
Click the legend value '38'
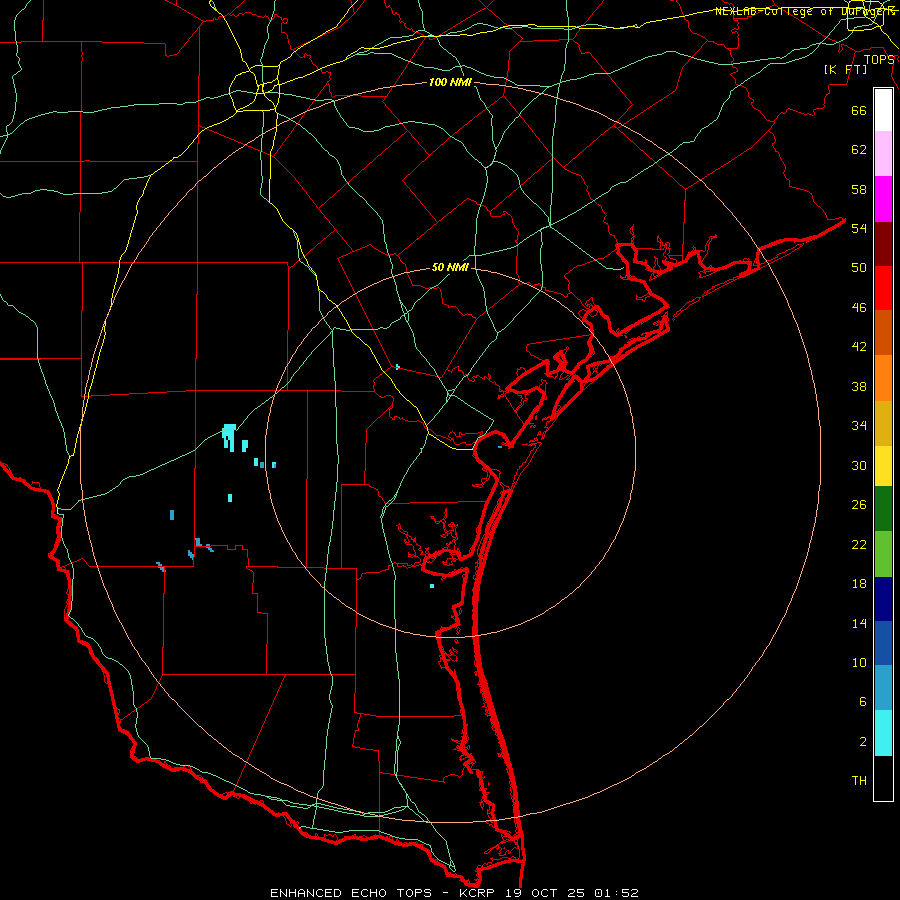point(859,386)
